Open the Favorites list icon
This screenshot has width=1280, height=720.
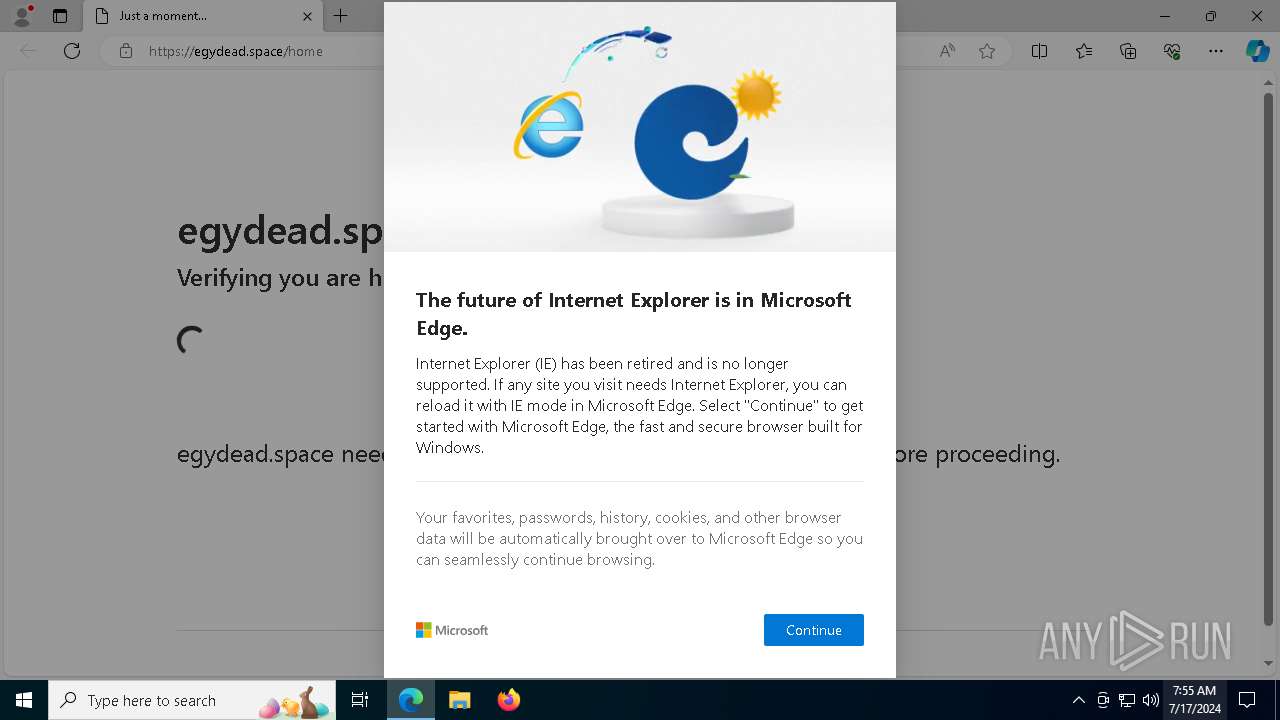click(x=1084, y=51)
